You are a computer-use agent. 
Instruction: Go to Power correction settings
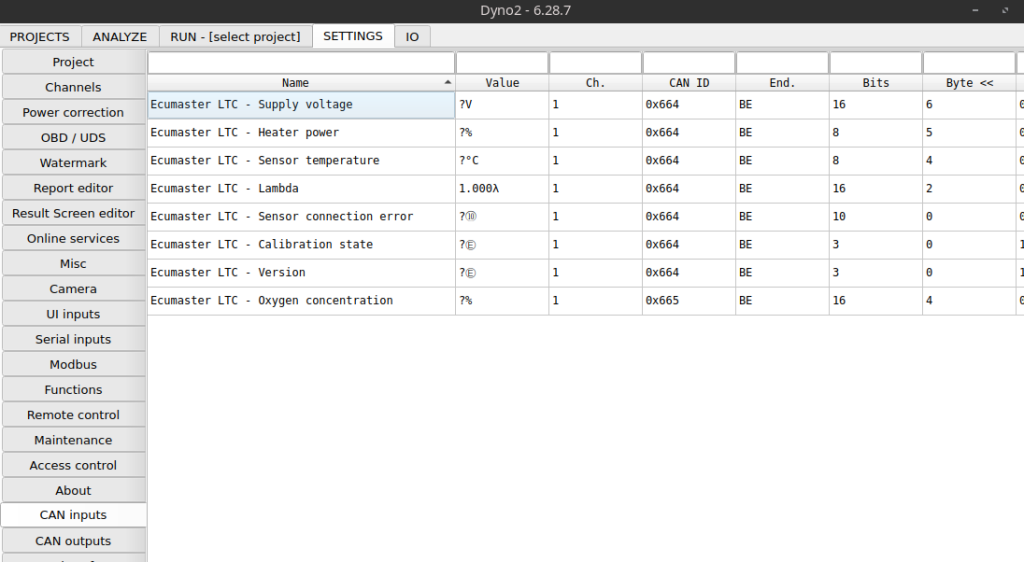73,112
